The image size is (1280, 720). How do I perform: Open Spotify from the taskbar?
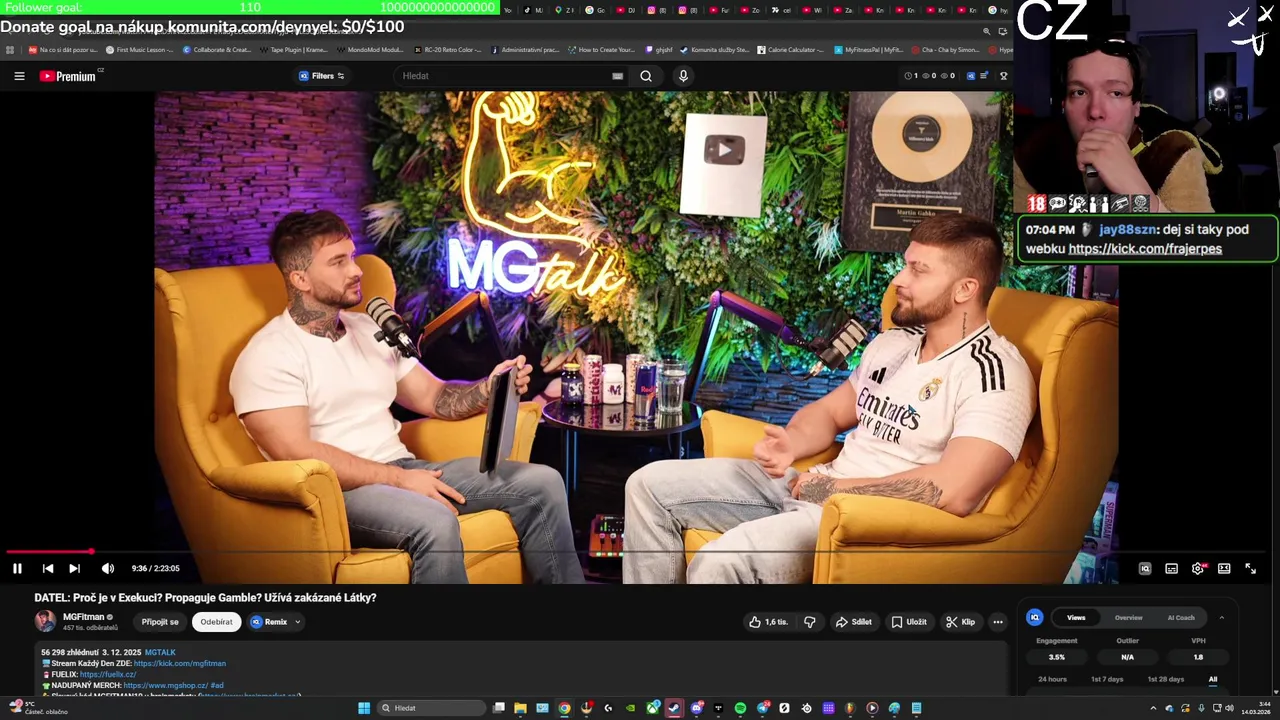[740, 708]
